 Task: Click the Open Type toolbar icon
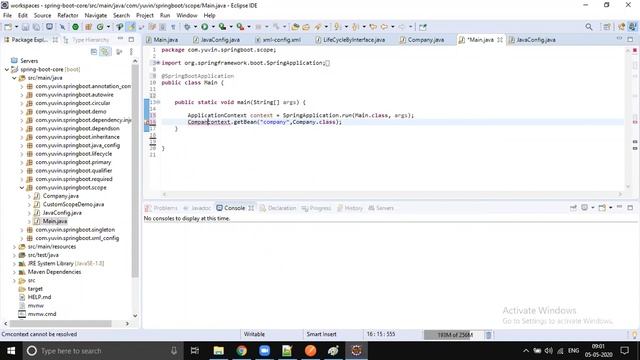point(295,27)
